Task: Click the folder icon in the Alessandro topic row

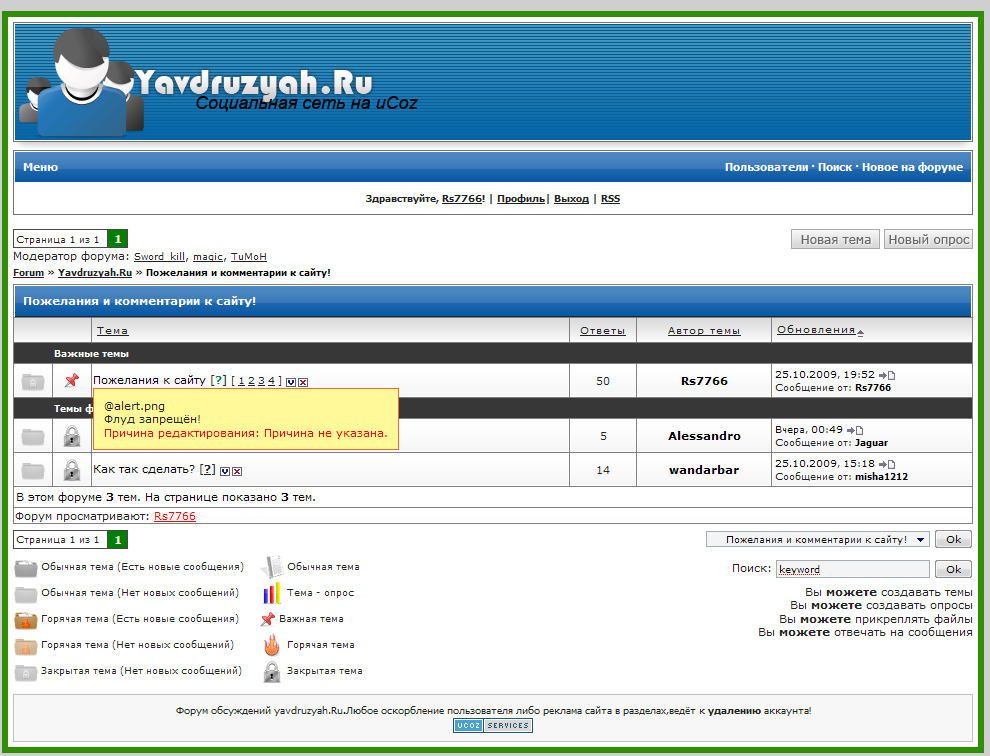Action: point(33,436)
